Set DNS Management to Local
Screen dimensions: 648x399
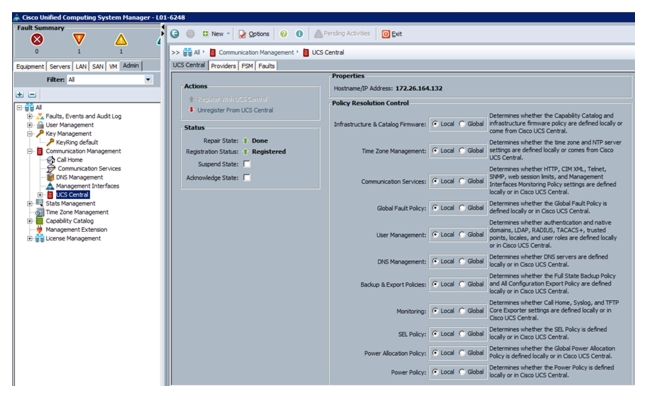tap(435, 261)
